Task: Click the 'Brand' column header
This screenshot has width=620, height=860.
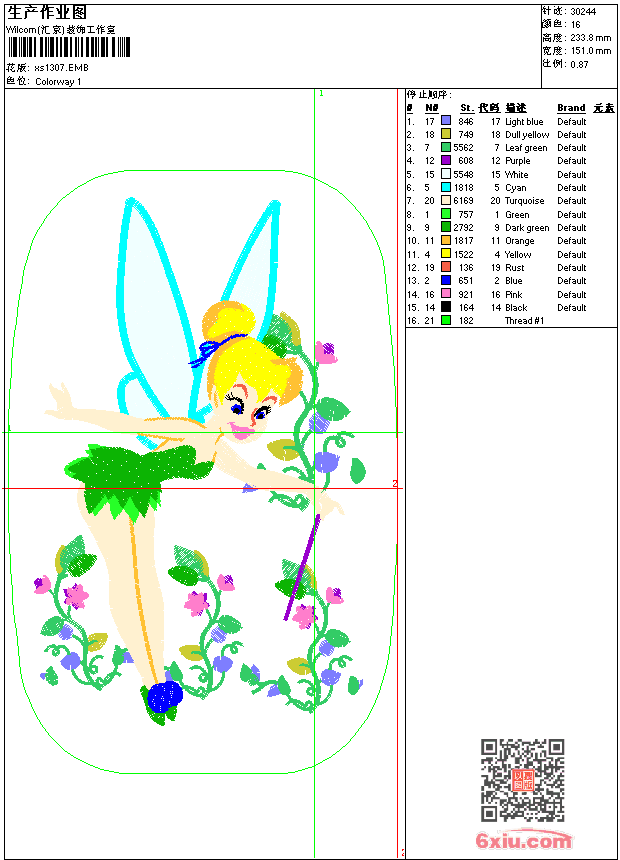Action: coord(571,108)
